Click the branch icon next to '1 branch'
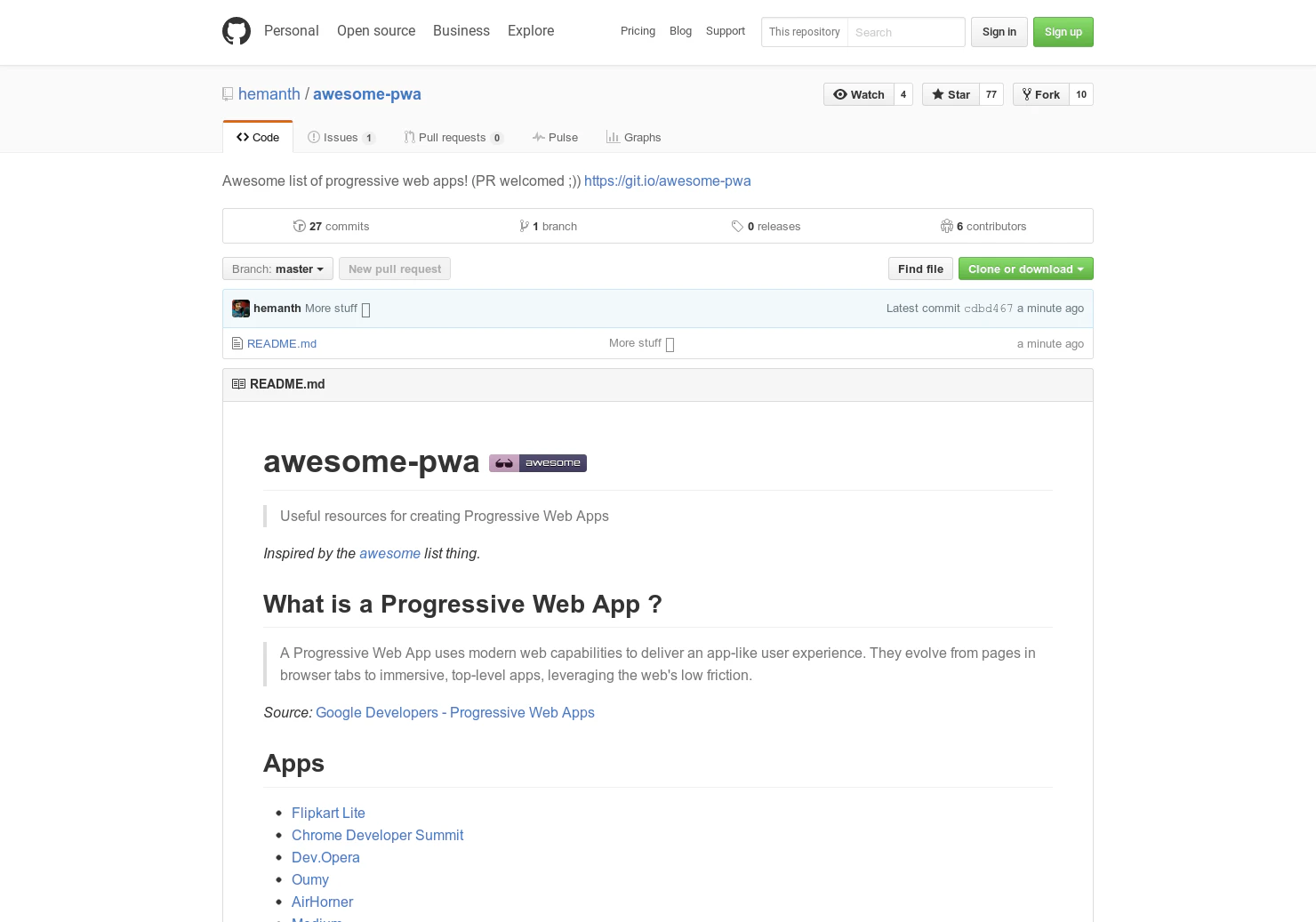Image resolution: width=1316 pixels, height=922 pixels. 525,226
